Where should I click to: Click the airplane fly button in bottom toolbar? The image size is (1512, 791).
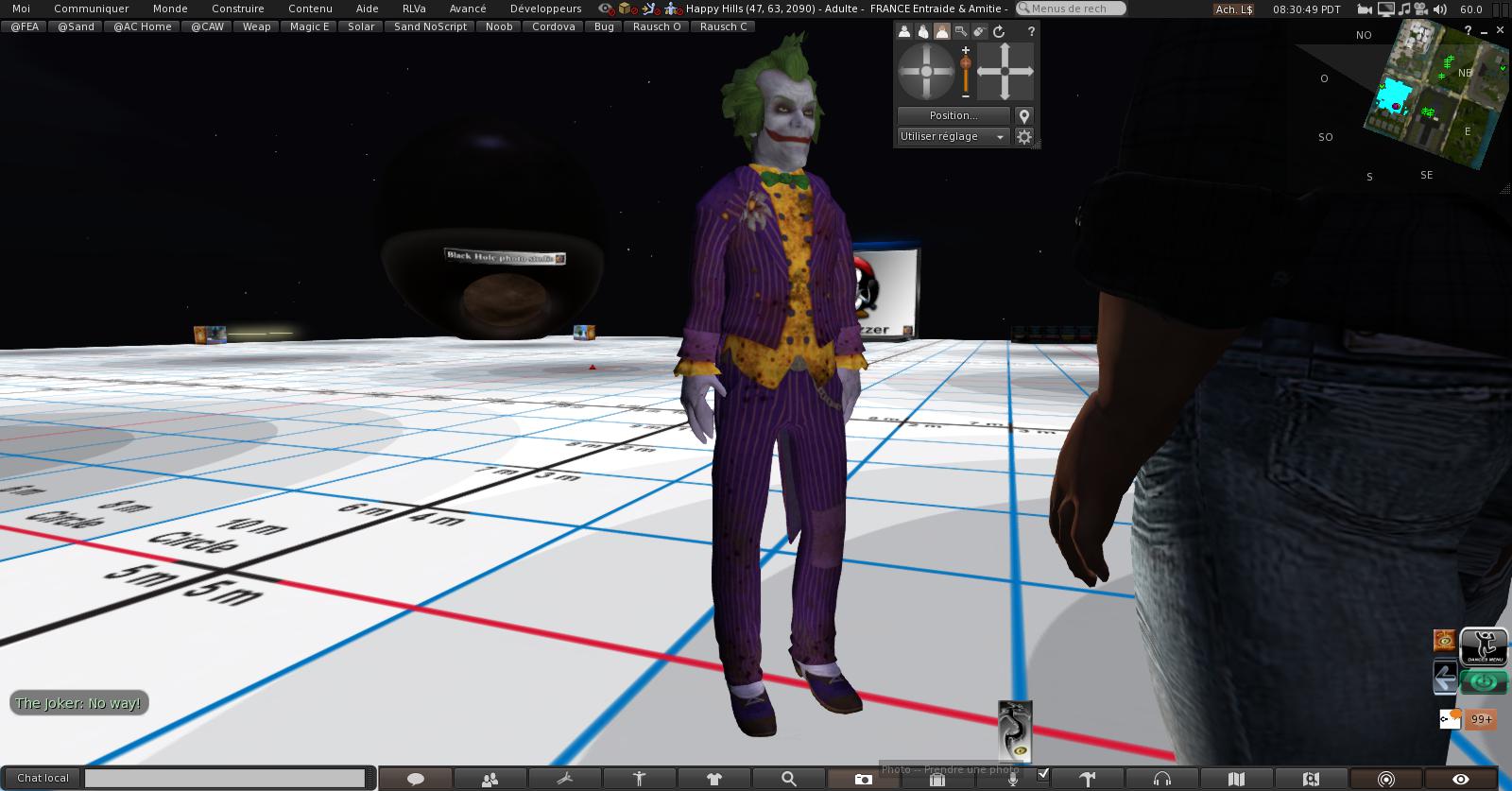click(x=565, y=779)
